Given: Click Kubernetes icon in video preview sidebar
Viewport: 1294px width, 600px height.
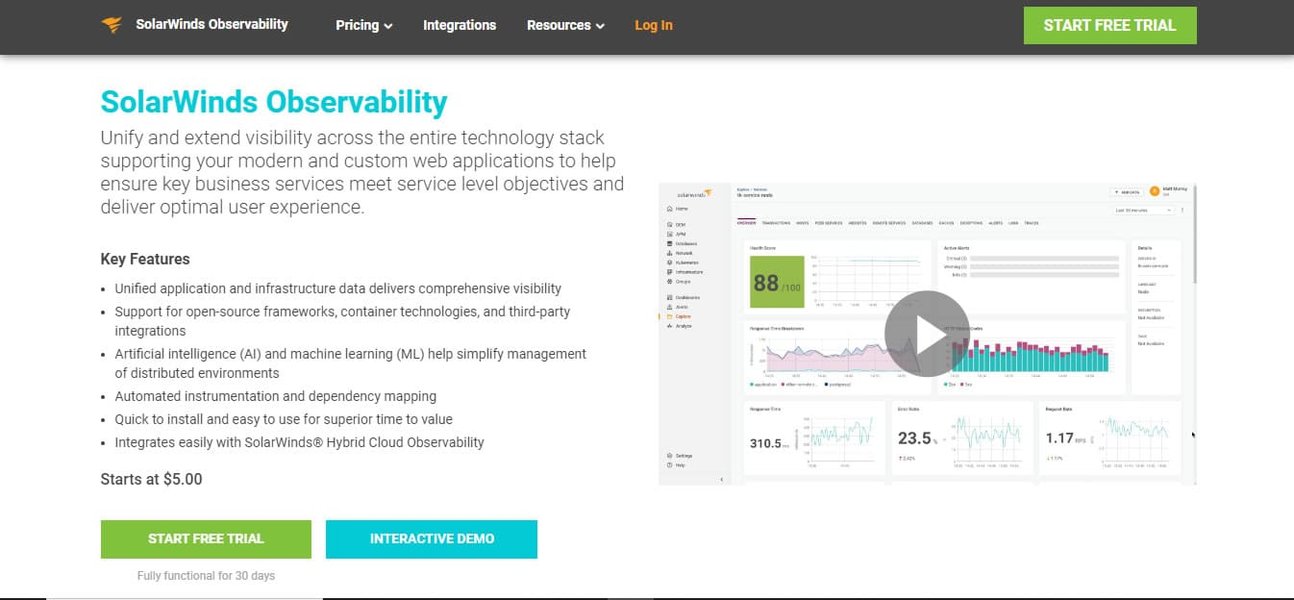Looking at the screenshot, I should point(669,263).
